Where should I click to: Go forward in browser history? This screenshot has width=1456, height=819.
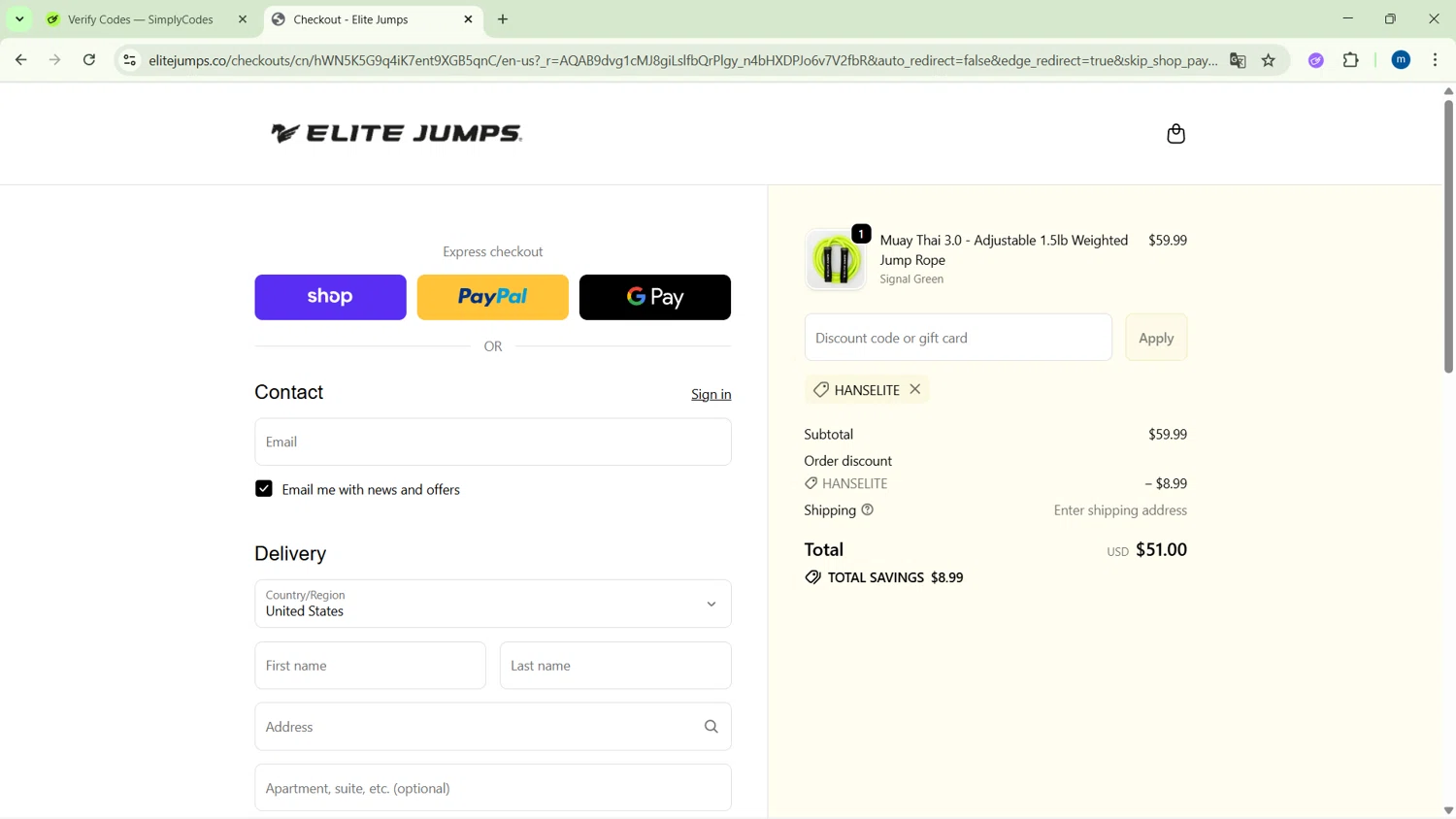coord(55,60)
